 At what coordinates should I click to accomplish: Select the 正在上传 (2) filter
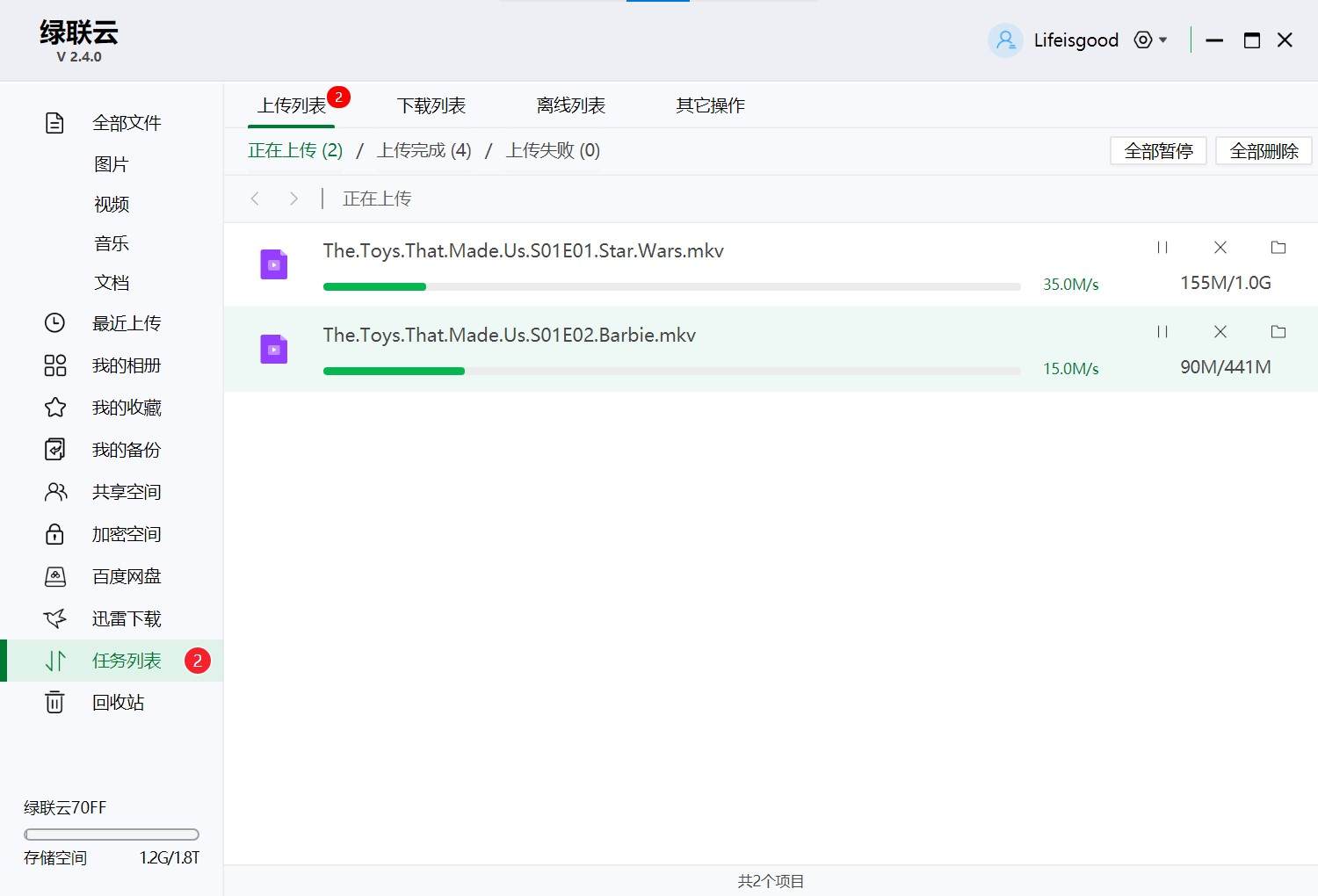295,150
